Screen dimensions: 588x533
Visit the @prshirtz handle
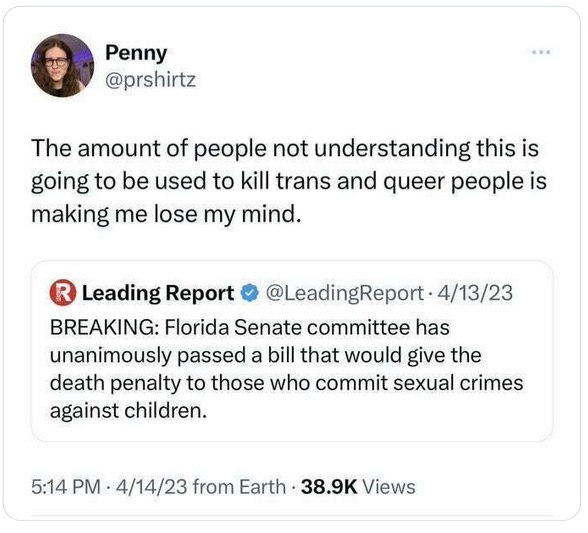point(150,80)
